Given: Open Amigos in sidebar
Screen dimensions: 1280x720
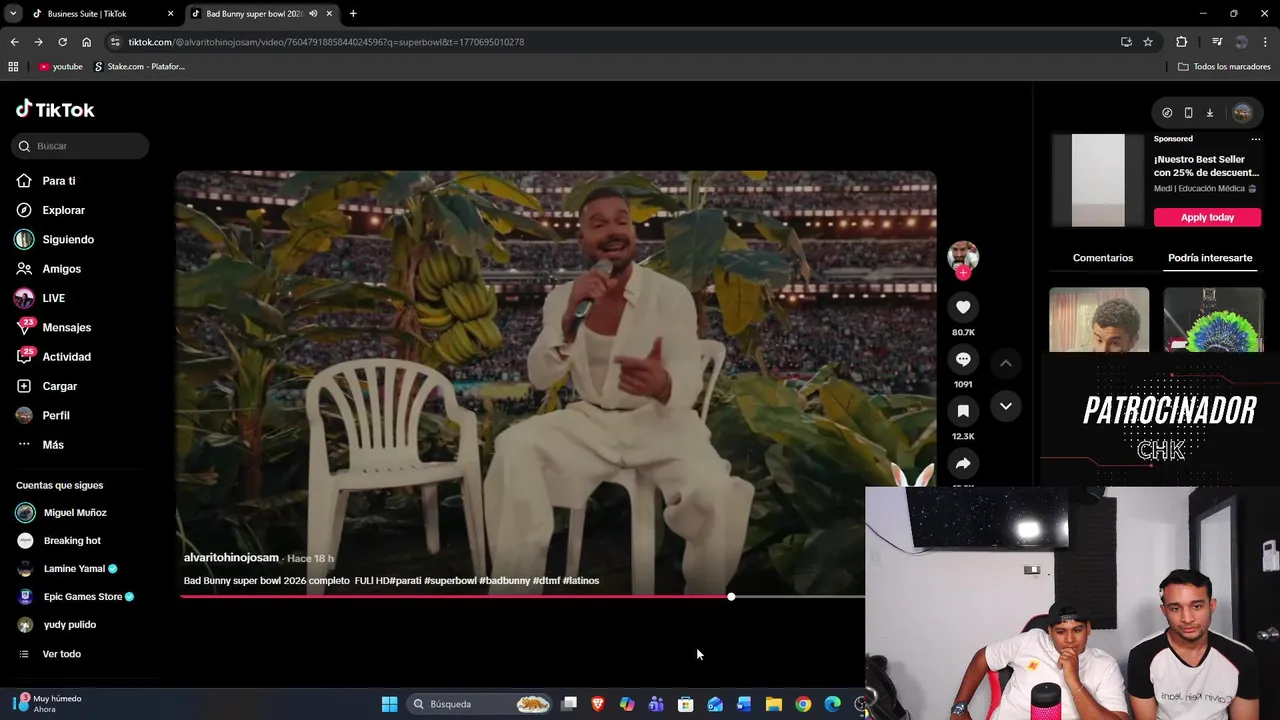Looking at the screenshot, I should pos(62,269).
